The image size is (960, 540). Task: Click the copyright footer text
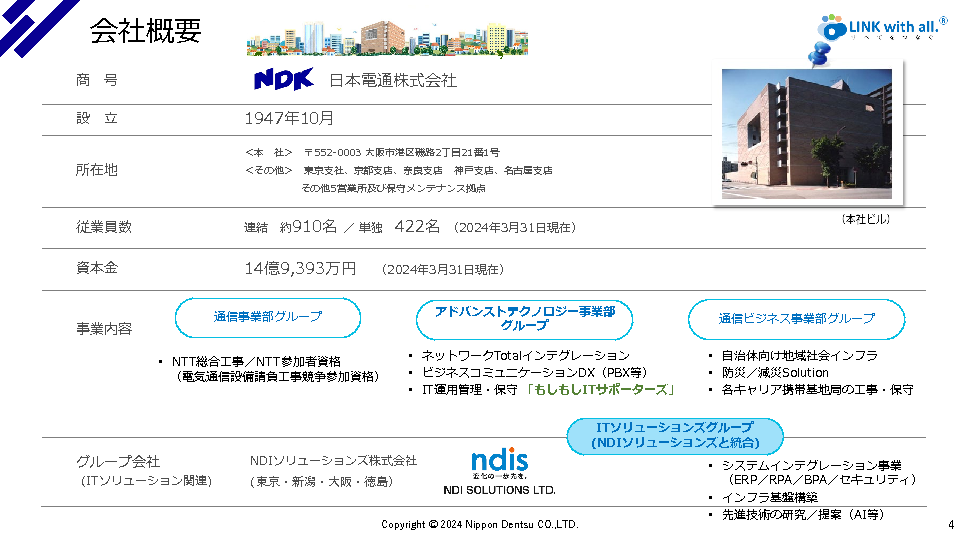click(x=479, y=524)
